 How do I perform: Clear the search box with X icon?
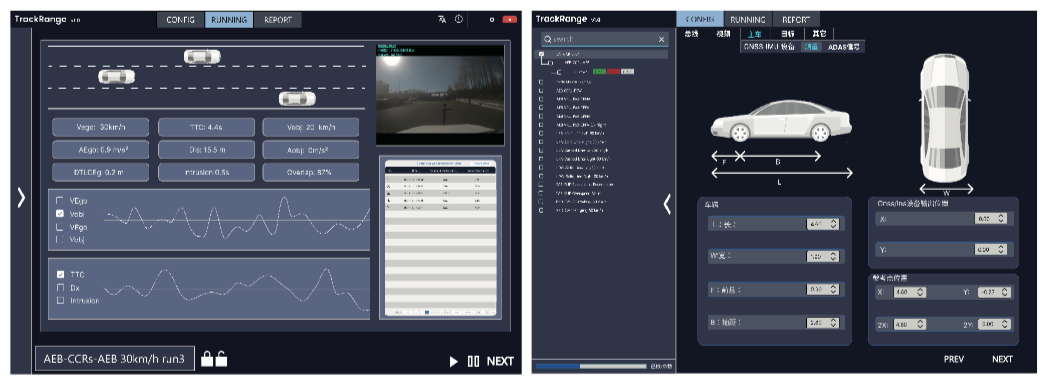coord(662,39)
